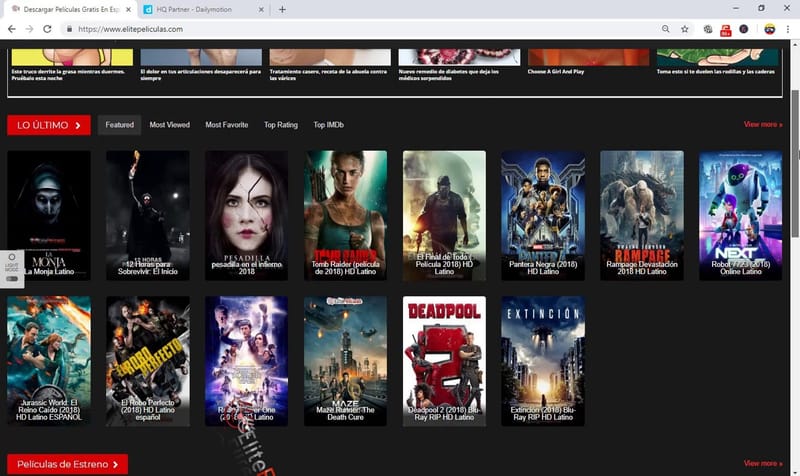
Task: Click the 'Choose A Girl And Play' ad
Action: point(588,62)
